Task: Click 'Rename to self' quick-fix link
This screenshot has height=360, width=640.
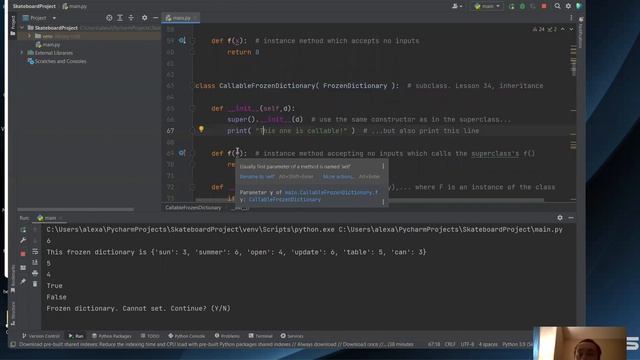Action: [257, 177]
